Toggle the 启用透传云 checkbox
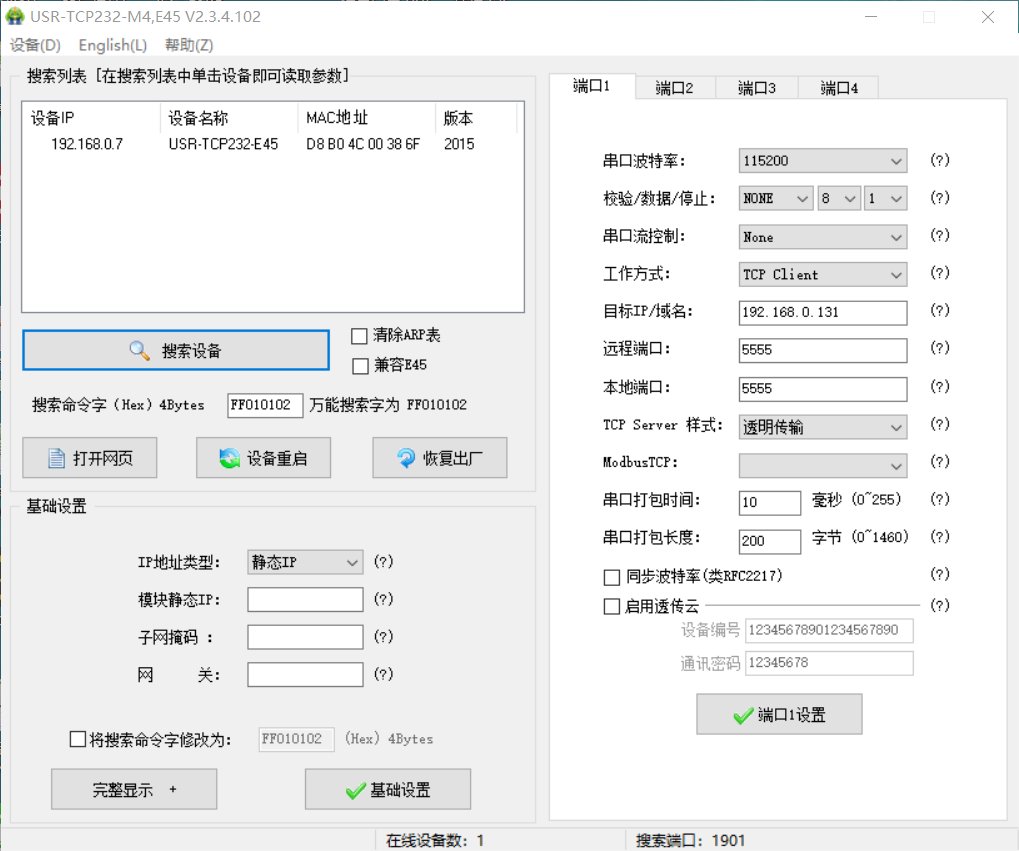This screenshot has height=851, width=1019. [x=612, y=607]
